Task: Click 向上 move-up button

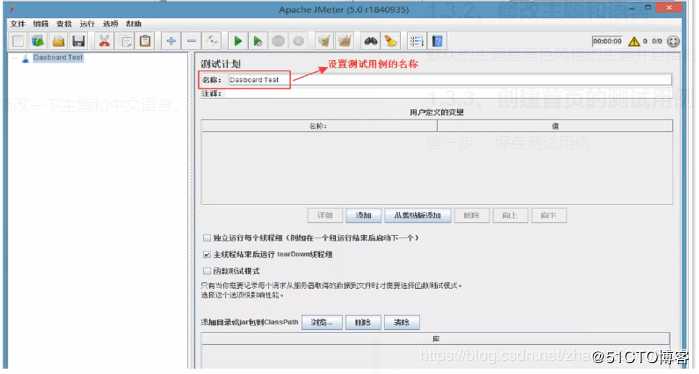Action: tap(510, 216)
